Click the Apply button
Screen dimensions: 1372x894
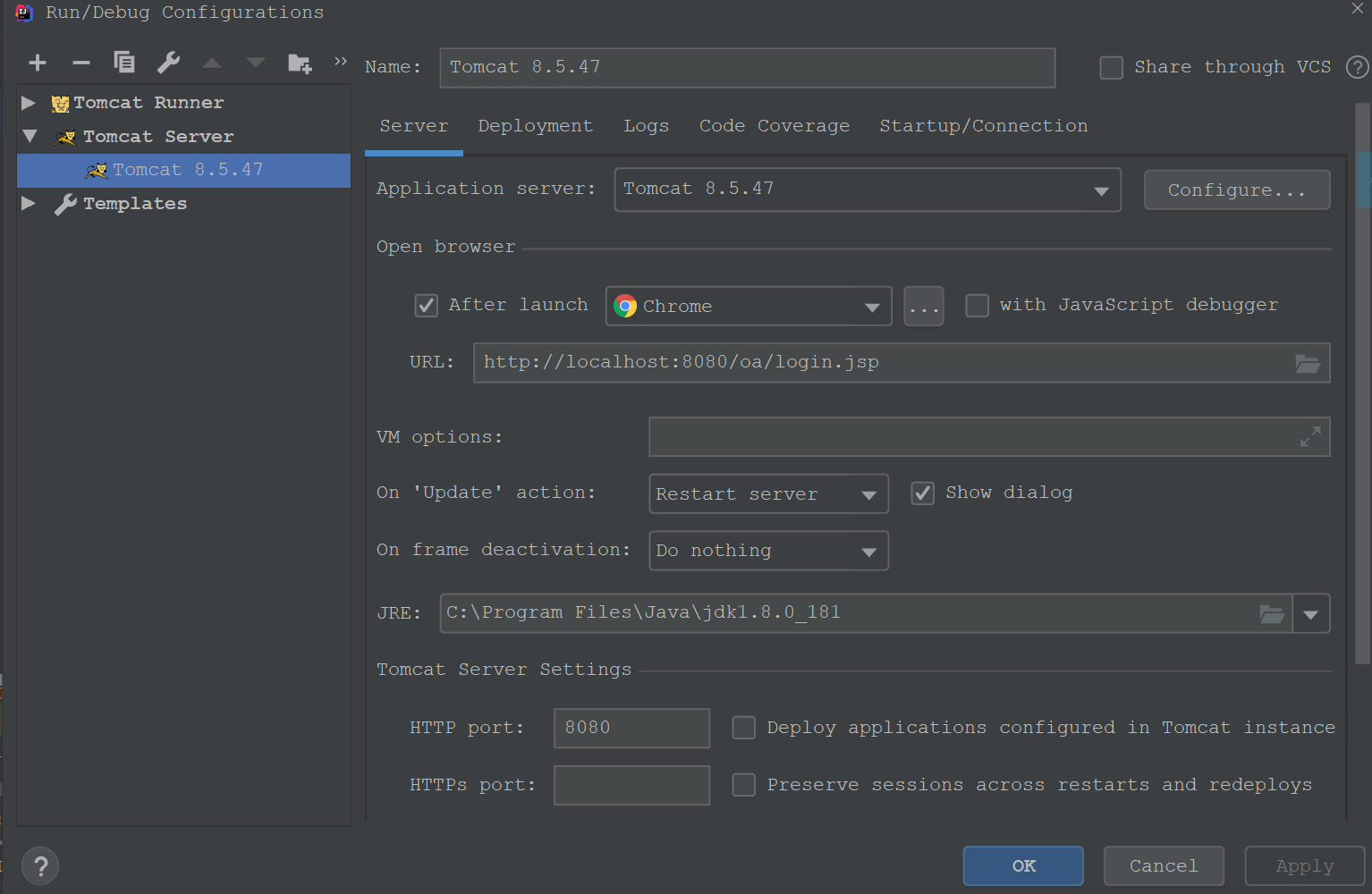click(x=1305, y=865)
